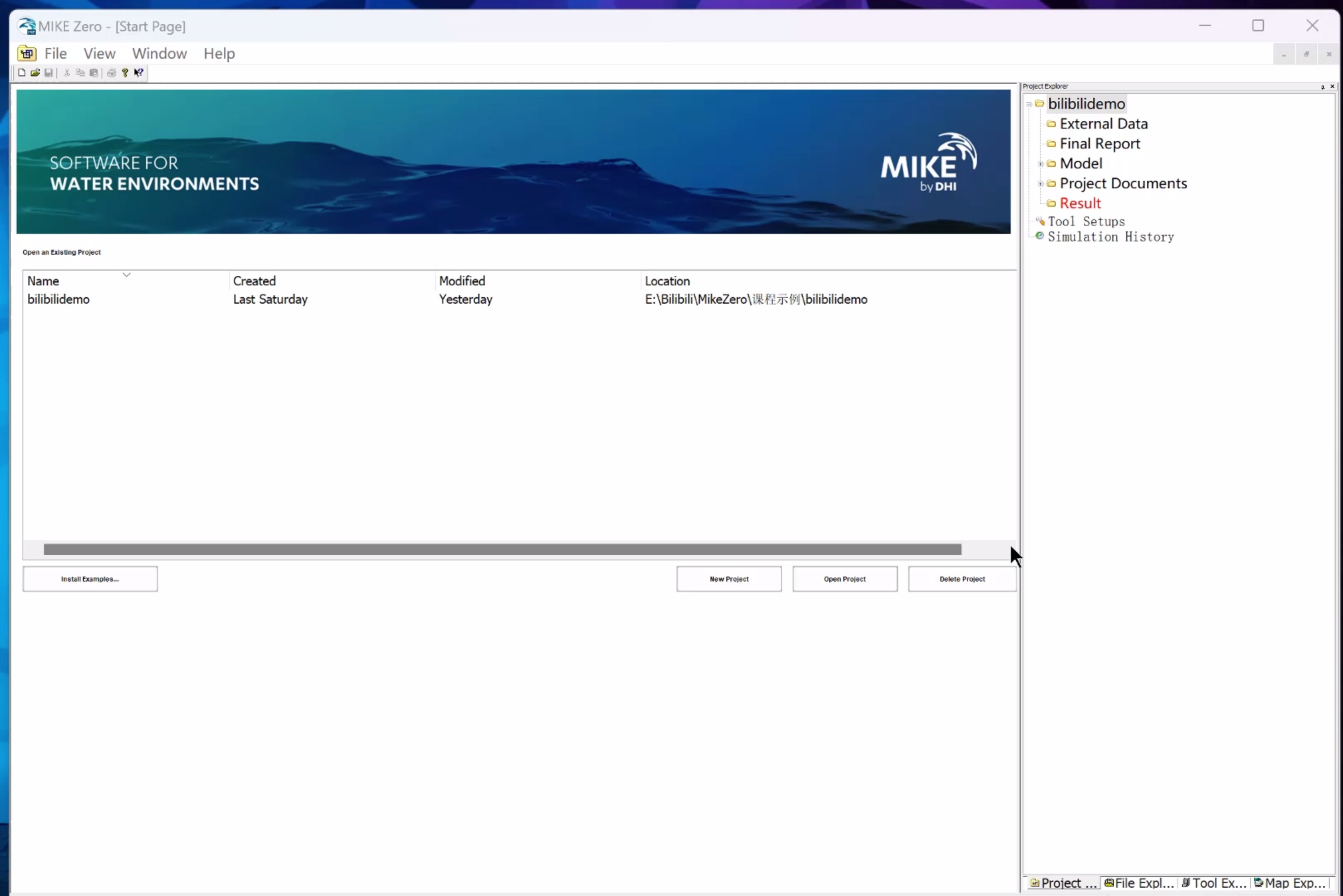Open the Print dialog via the printer icon
Screen dimensions: 1343x896
tap(111, 73)
